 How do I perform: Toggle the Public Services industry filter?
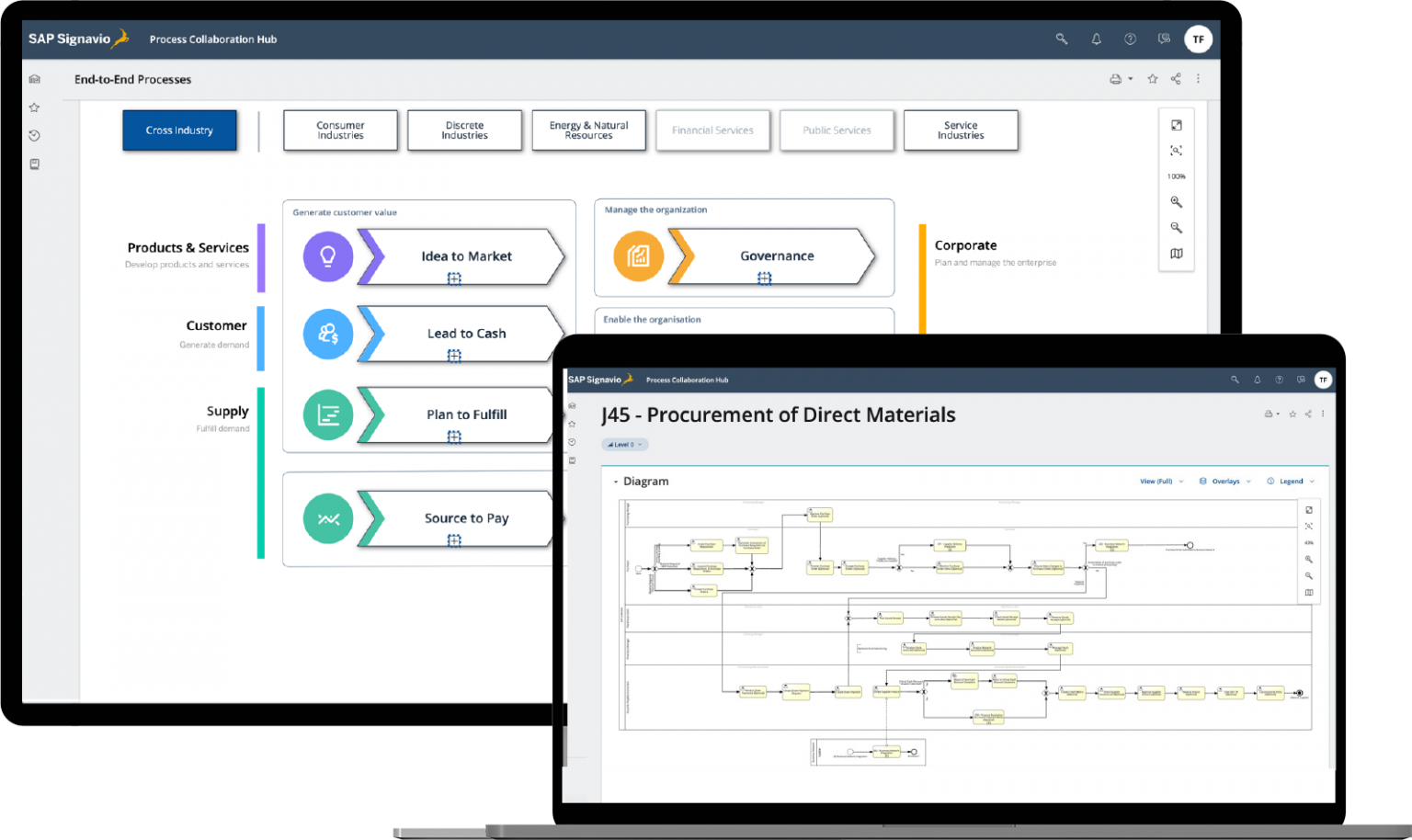[x=837, y=131]
